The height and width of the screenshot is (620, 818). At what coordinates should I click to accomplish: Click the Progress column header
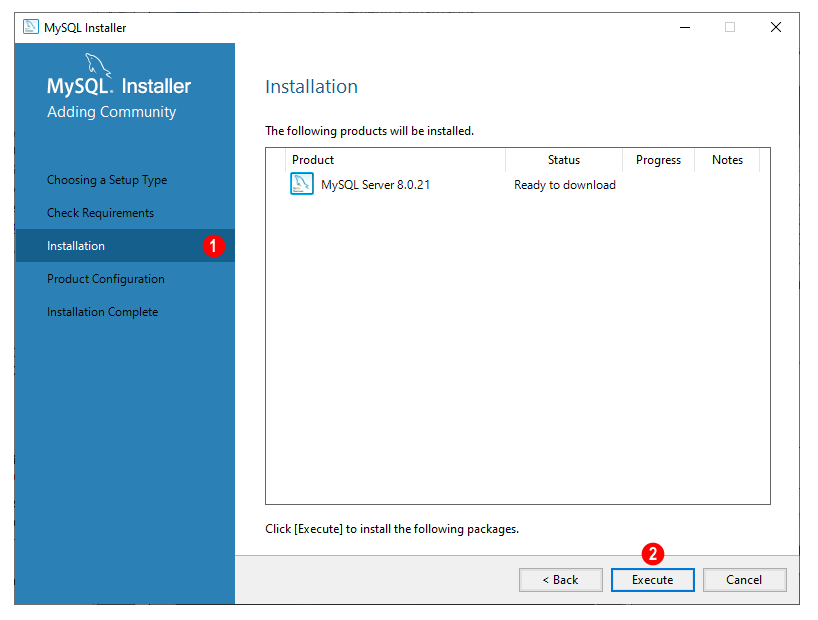tap(658, 160)
